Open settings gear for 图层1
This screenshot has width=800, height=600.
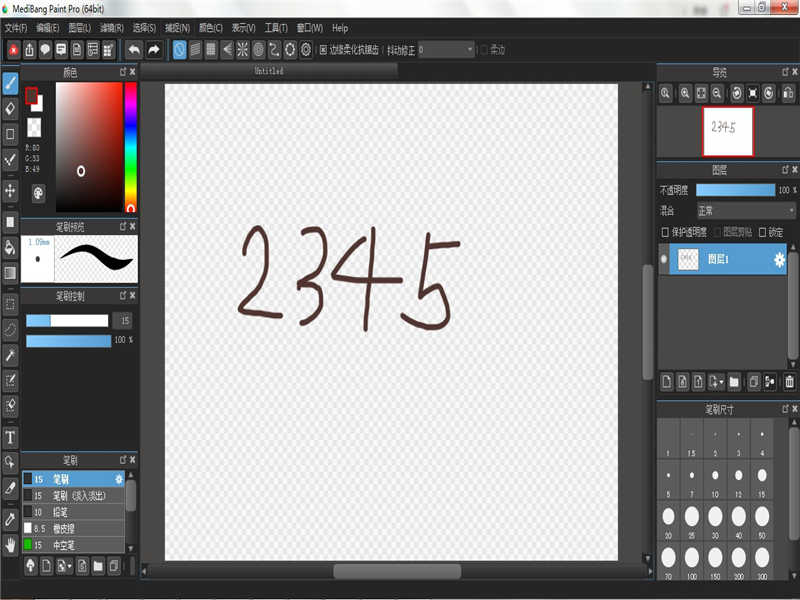(779, 260)
